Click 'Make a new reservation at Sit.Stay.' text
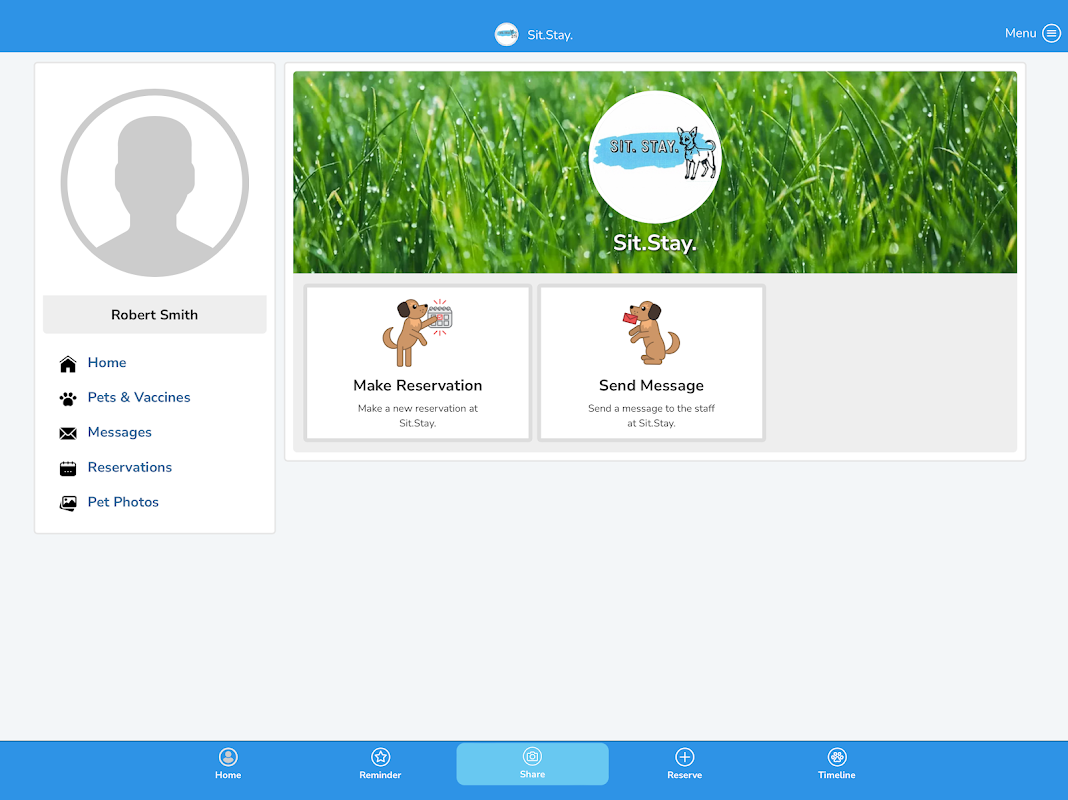This screenshot has height=800, width=1068. (x=418, y=415)
